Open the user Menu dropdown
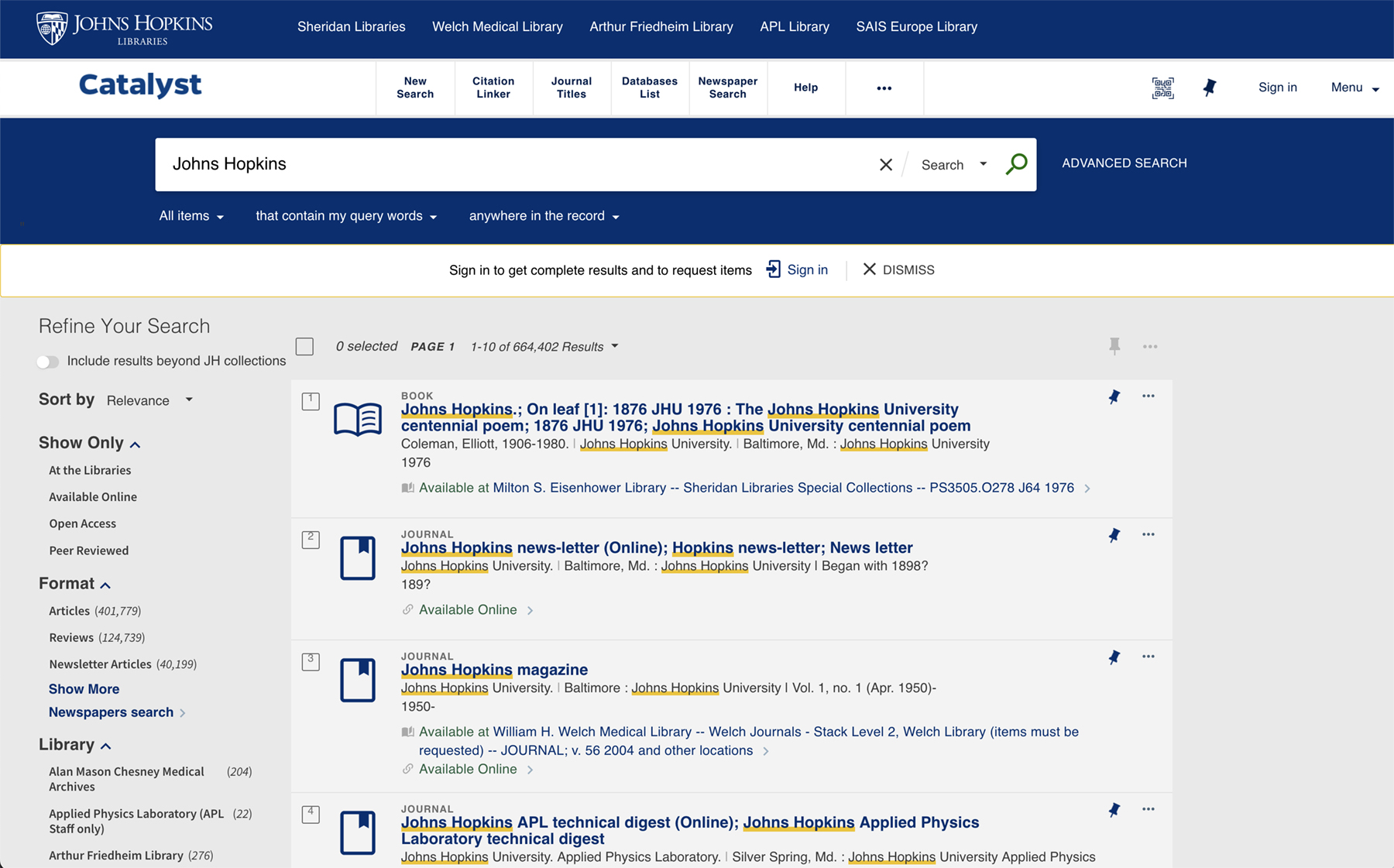 click(x=1355, y=87)
